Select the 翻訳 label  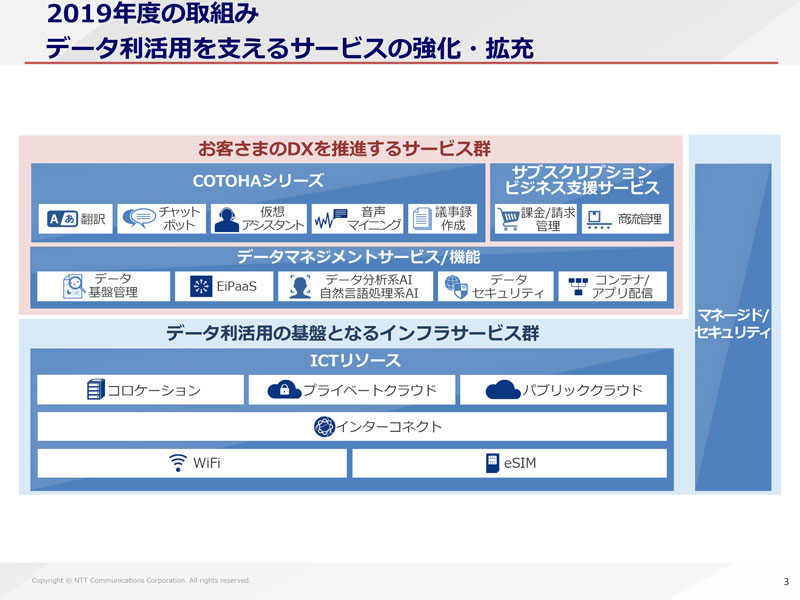pyautogui.click(x=93, y=219)
